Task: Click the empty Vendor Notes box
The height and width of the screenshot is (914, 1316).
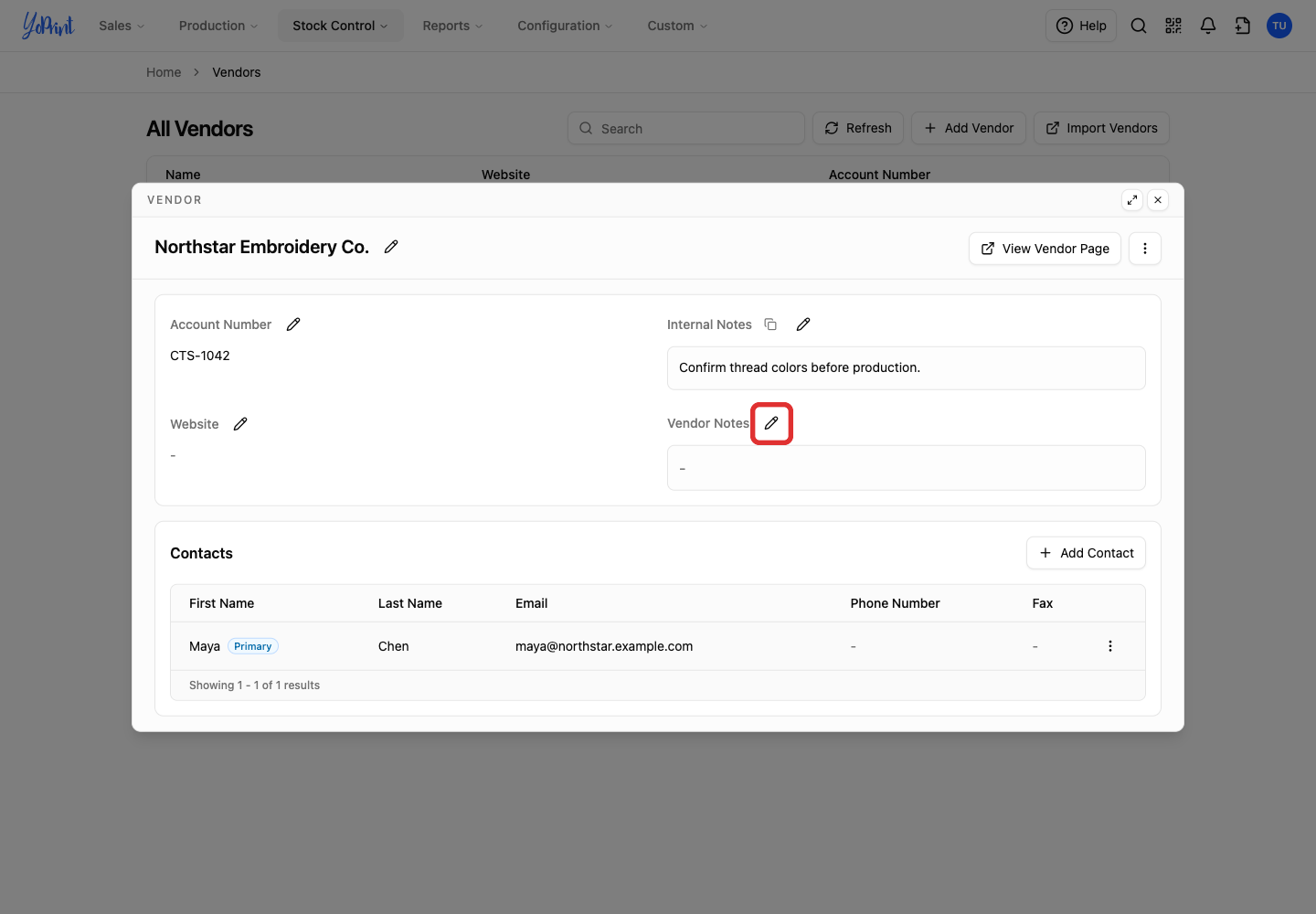Action: point(907,468)
